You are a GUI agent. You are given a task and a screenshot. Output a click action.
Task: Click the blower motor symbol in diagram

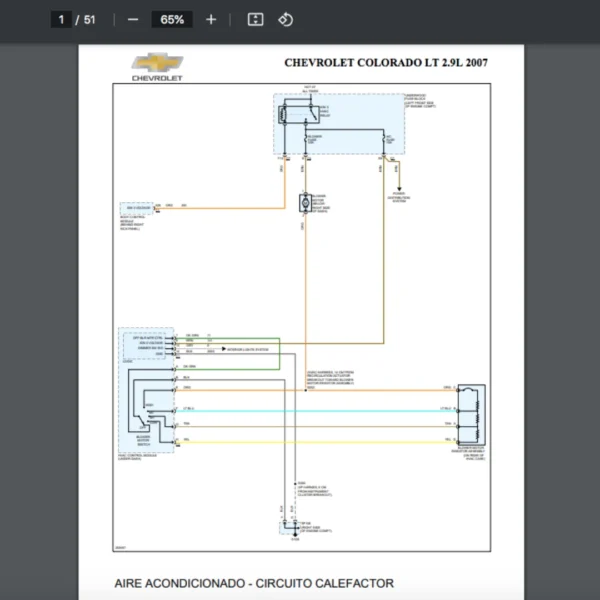pyautogui.click(x=304, y=203)
